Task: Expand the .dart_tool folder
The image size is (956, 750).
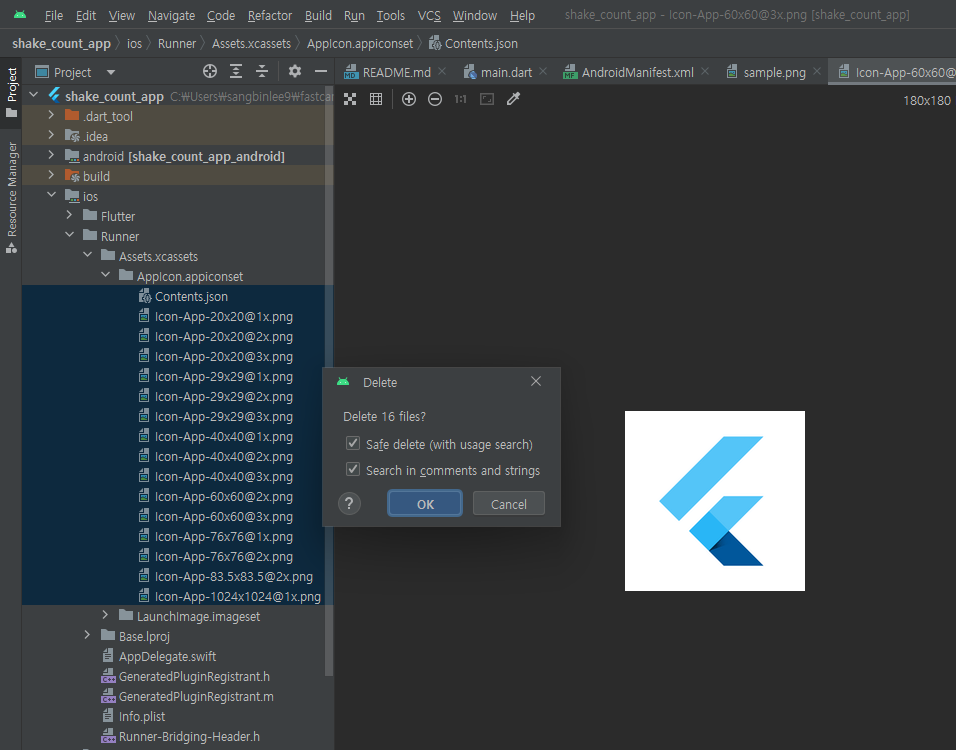Action: pyautogui.click(x=51, y=115)
